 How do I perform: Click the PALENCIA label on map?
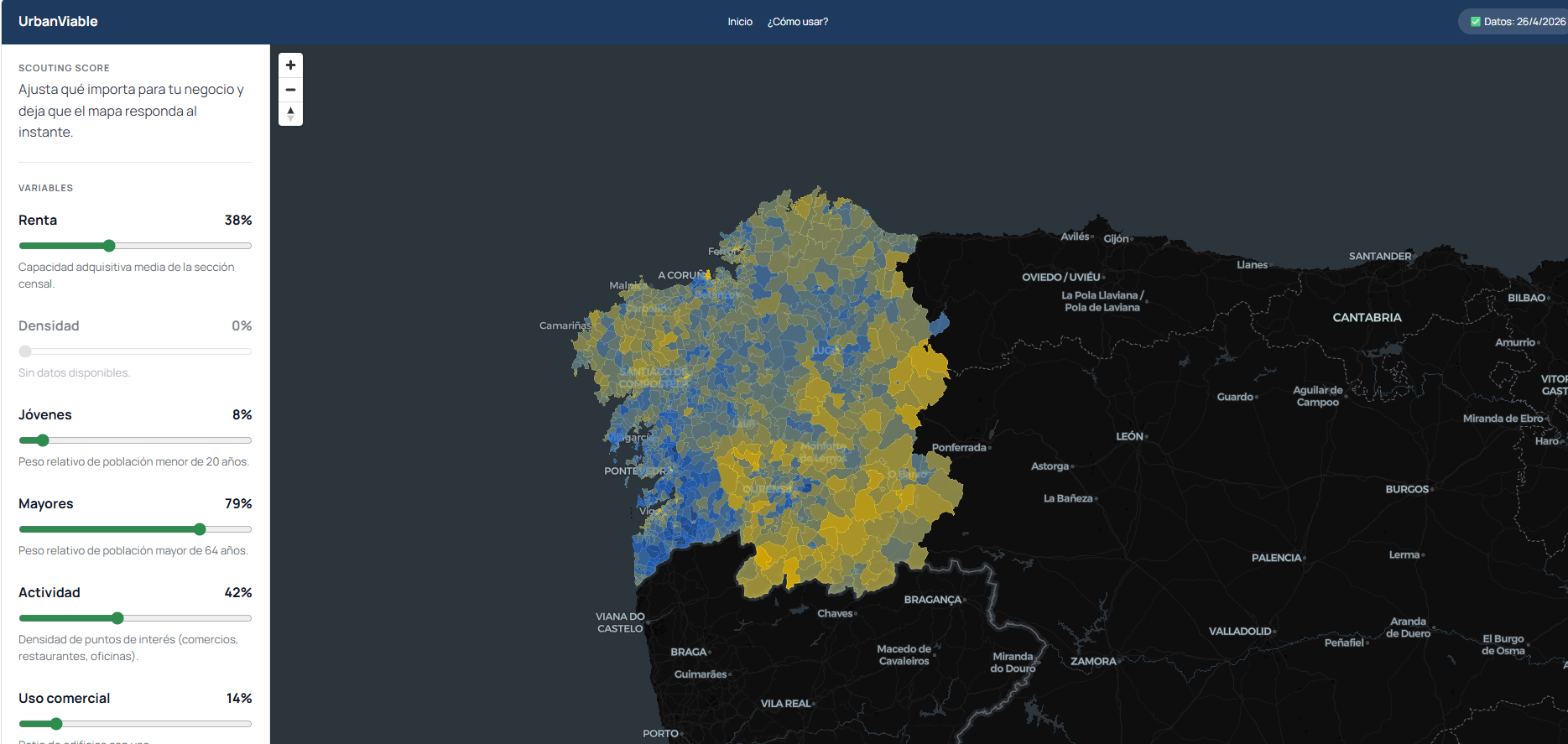1276,558
